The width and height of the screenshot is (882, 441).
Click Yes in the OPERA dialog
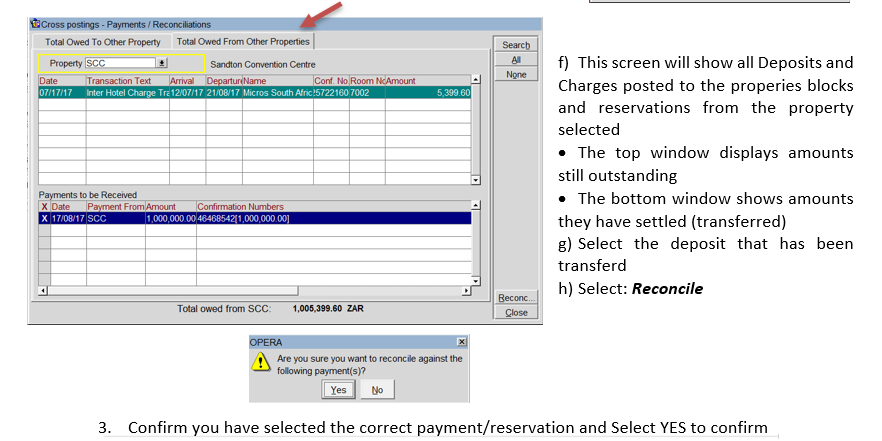338,390
